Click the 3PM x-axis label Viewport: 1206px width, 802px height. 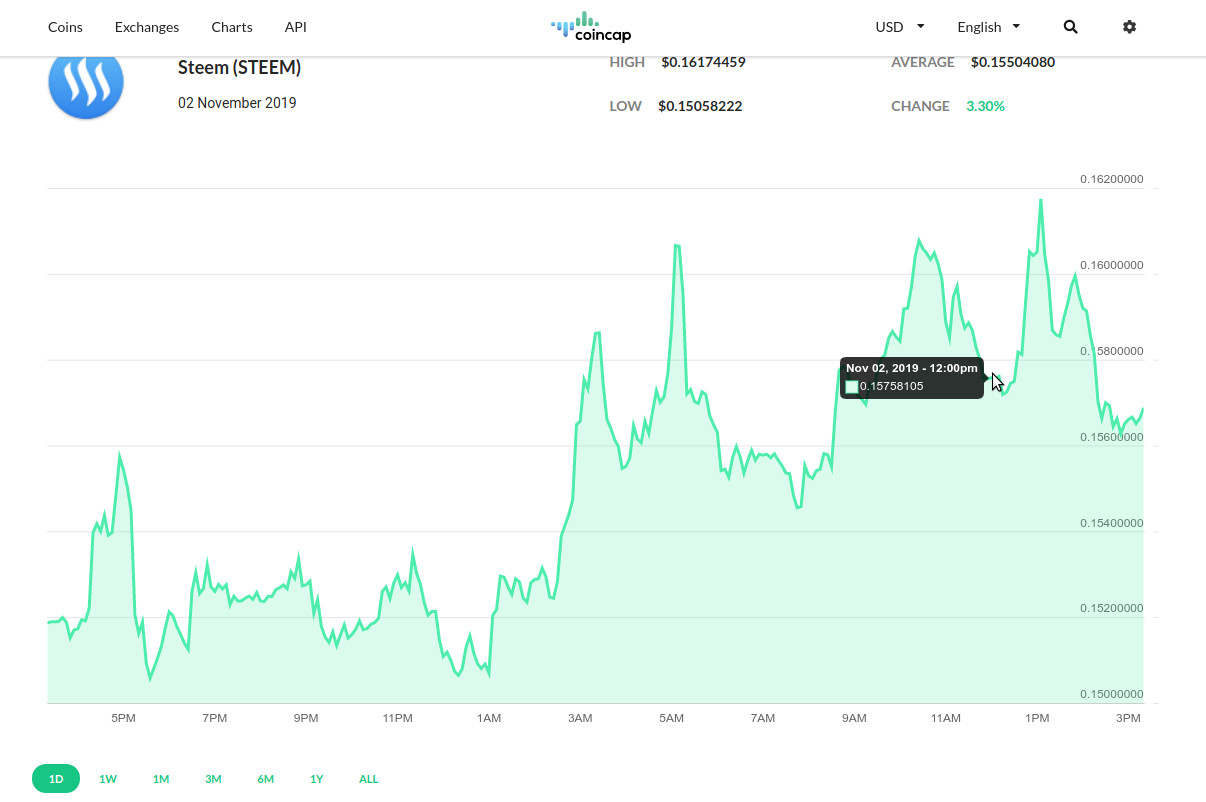(1129, 718)
